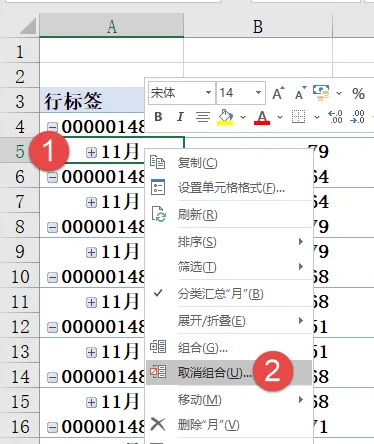Screen dimensions: 374x444
Task: Open the 排序(S) submenu
Action: click(x=229, y=242)
